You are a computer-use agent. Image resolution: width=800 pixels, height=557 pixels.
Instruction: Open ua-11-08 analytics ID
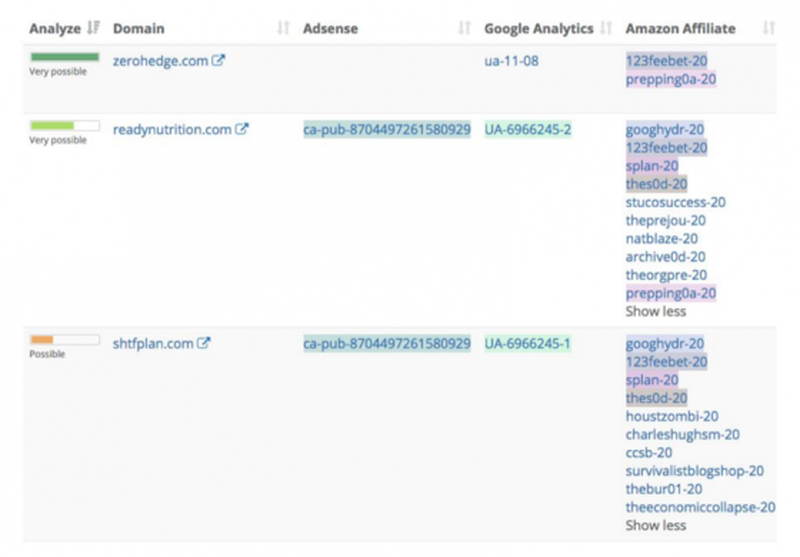click(511, 61)
